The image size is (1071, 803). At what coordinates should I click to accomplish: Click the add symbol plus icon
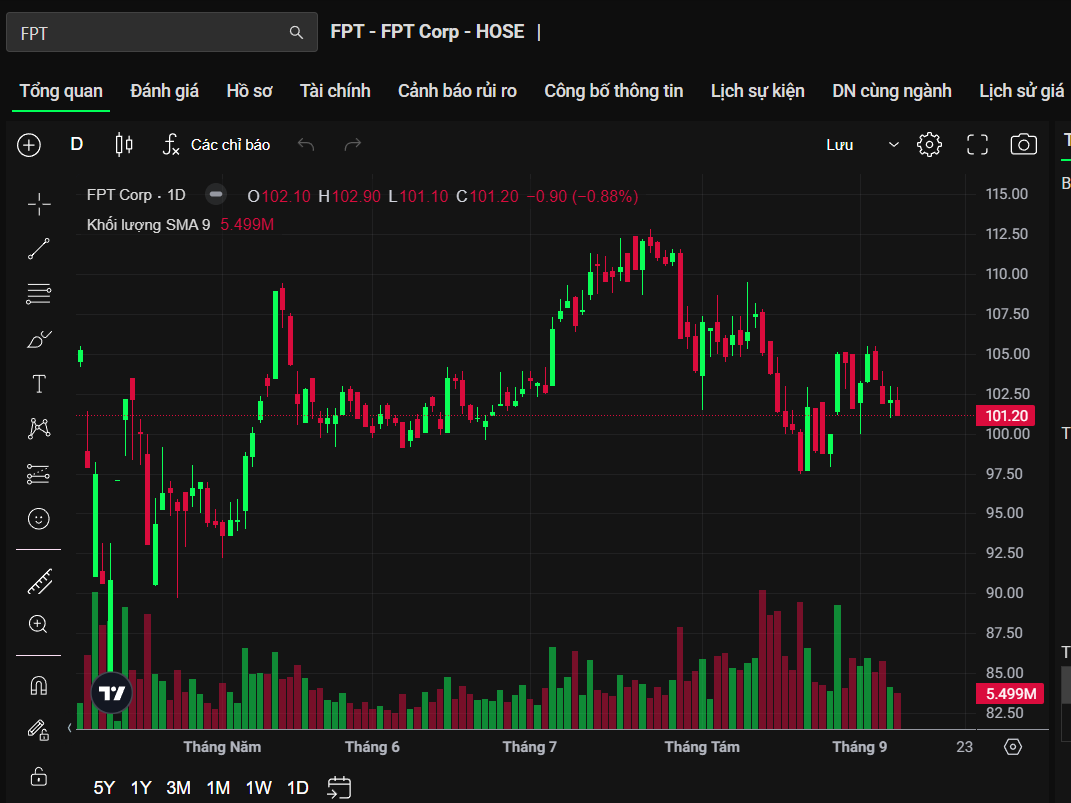tap(29, 145)
